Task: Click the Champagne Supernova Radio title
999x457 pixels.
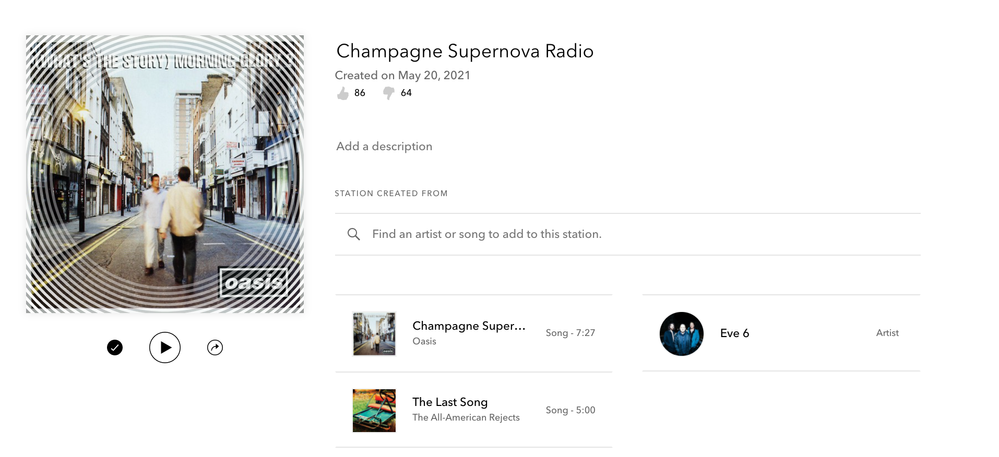Action: pyautogui.click(x=465, y=51)
